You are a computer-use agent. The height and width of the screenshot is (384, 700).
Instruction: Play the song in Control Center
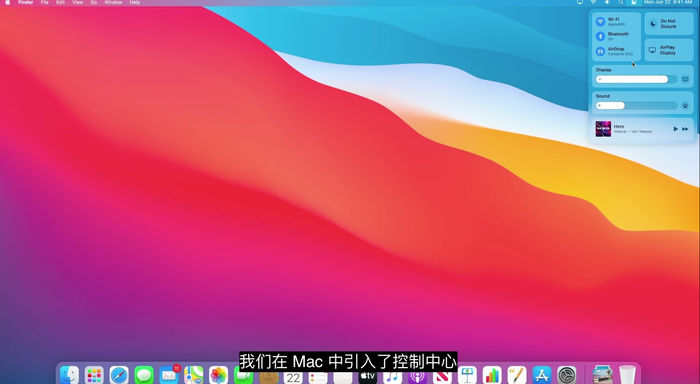click(x=675, y=129)
